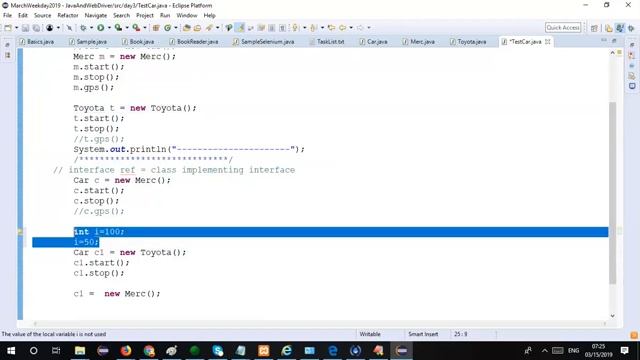Open the External Tools dropdown arrow

[x=145, y=28]
